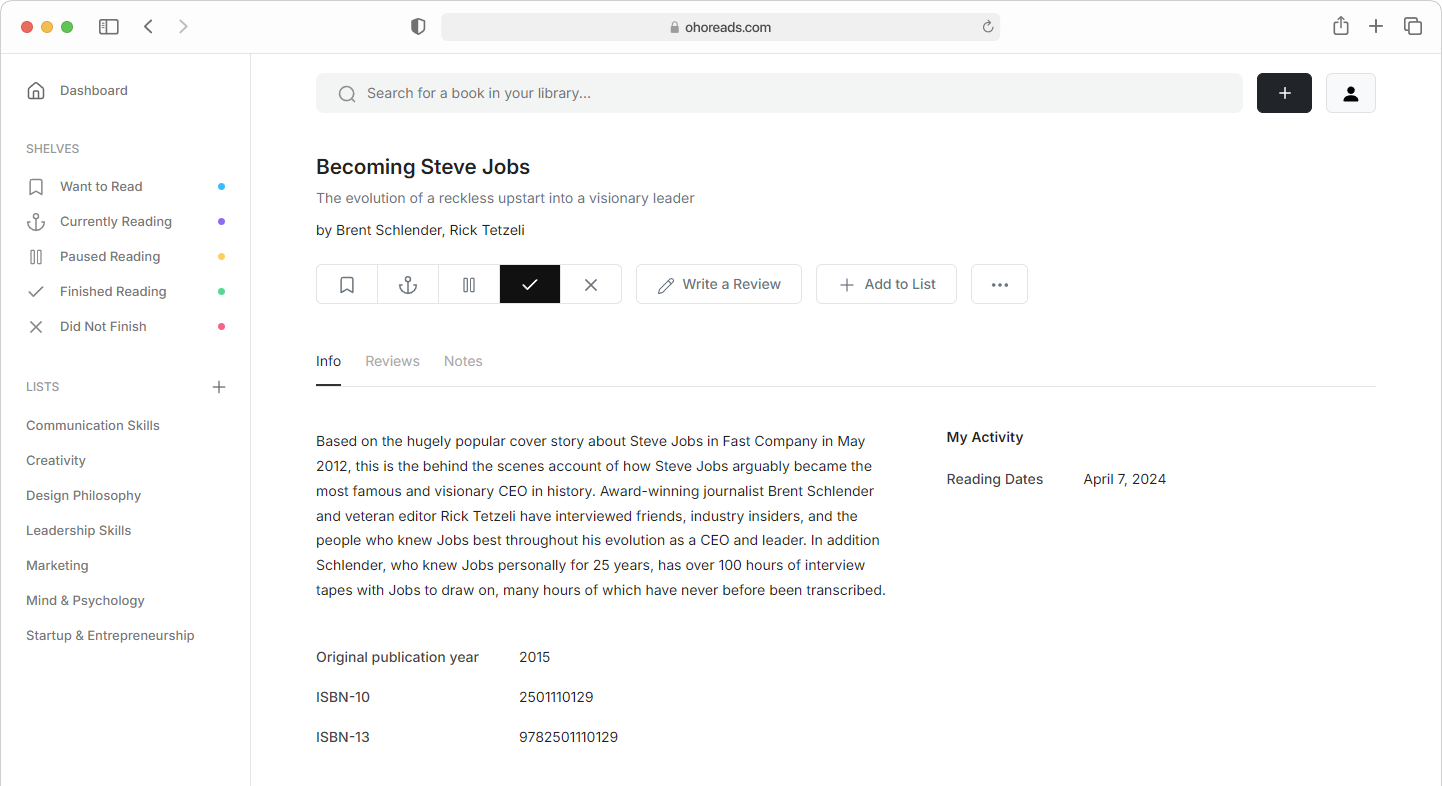The image size is (1442, 786).
Task: Open the Safari share icon
Action: [1341, 27]
